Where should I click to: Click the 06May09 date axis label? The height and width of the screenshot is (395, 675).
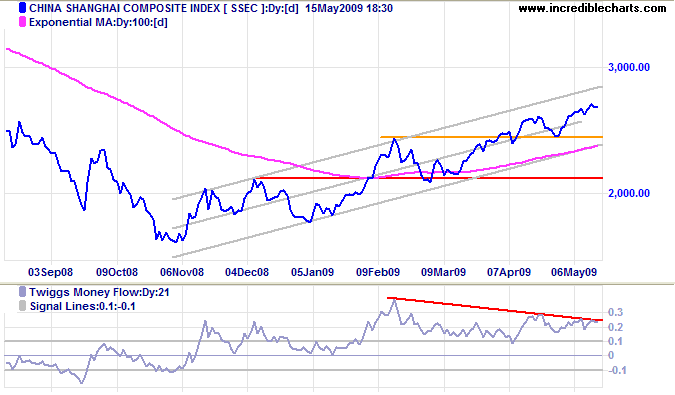tap(574, 272)
